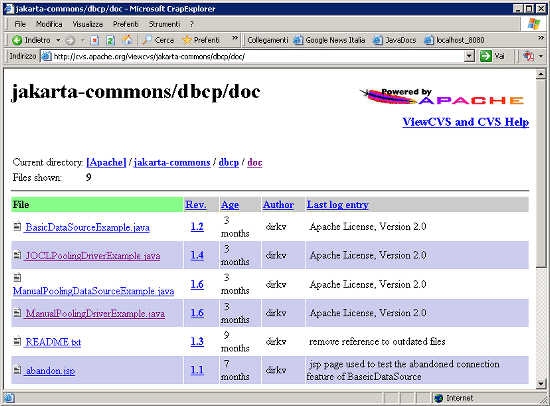Click the Indietro back arrow icon

17,40
